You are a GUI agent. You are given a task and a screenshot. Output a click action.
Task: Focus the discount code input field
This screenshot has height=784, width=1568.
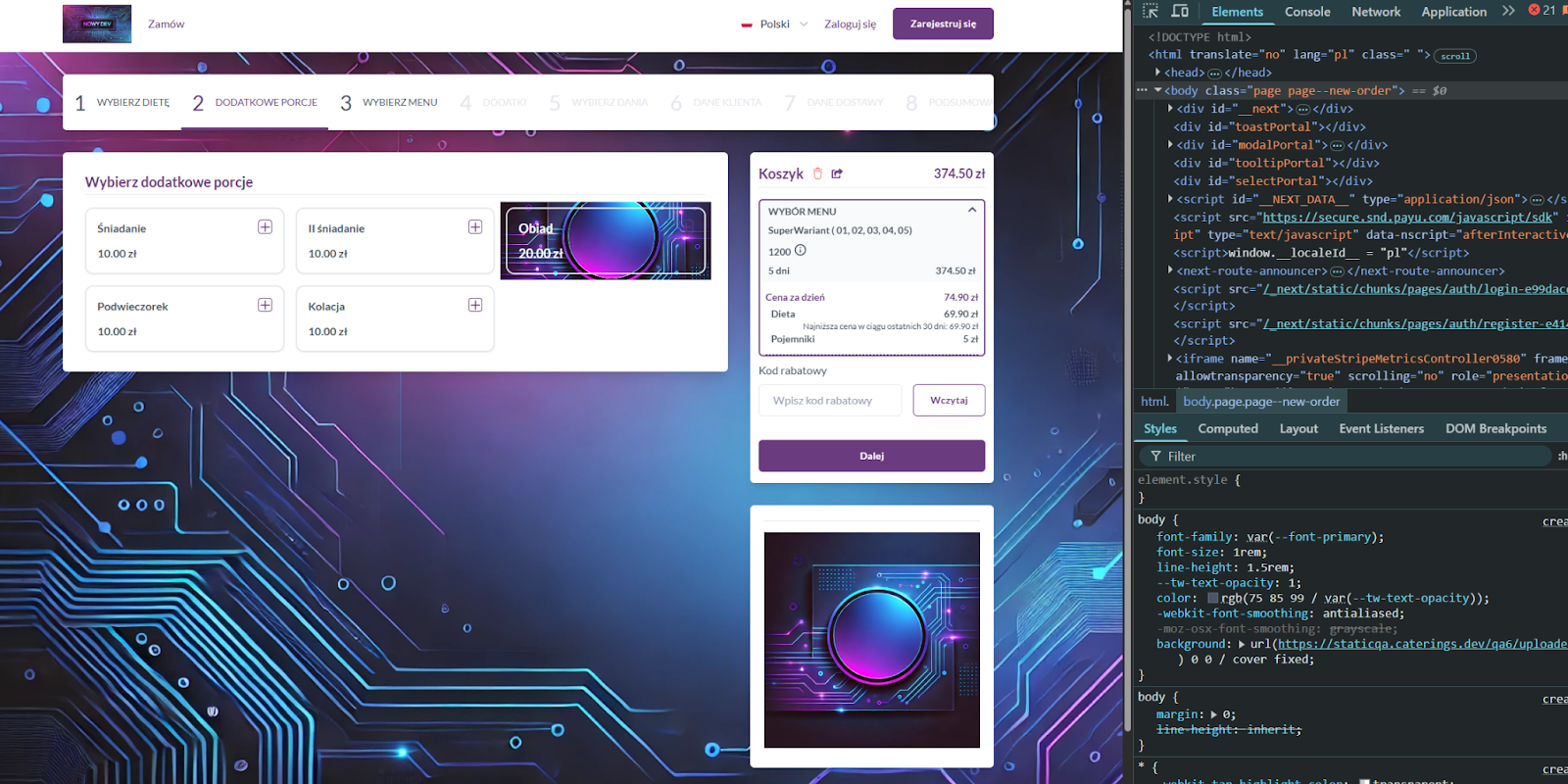pyautogui.click(x=830, y=400)
